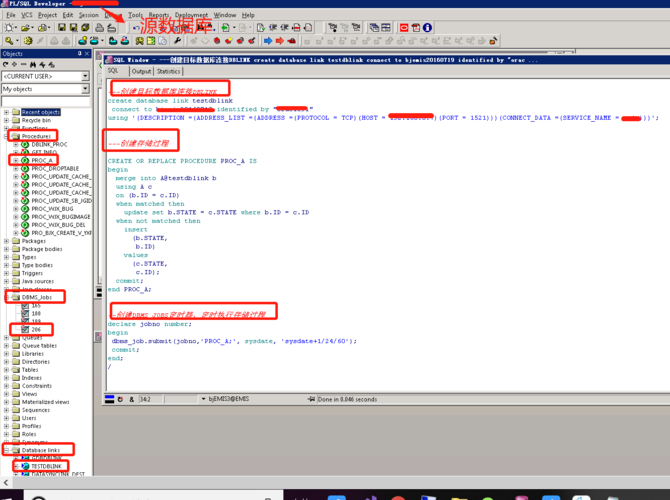
Task: Open the My objects filter dropdown
Action: coord(85,89)
